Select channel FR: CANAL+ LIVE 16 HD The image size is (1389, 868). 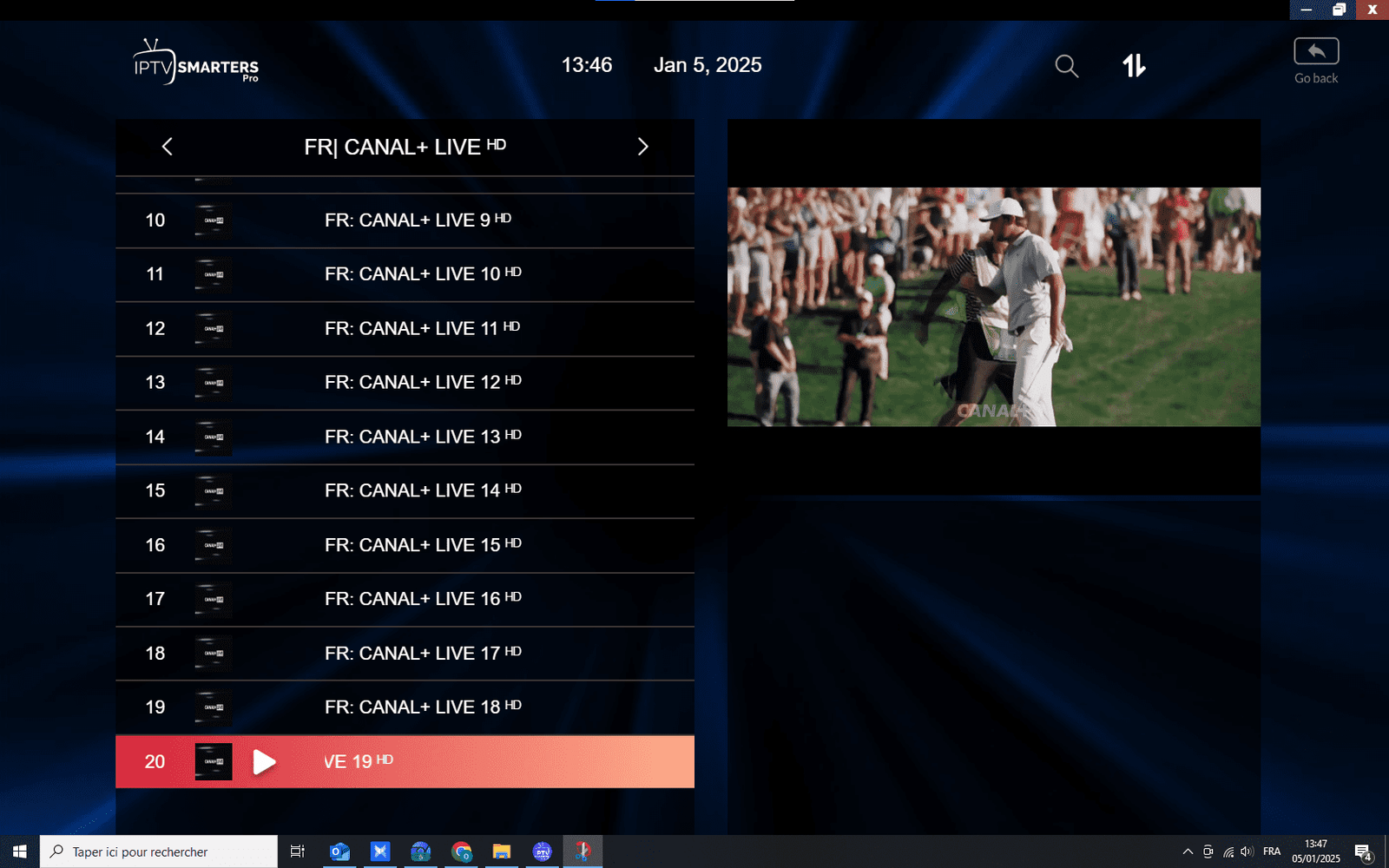point(405,600)
